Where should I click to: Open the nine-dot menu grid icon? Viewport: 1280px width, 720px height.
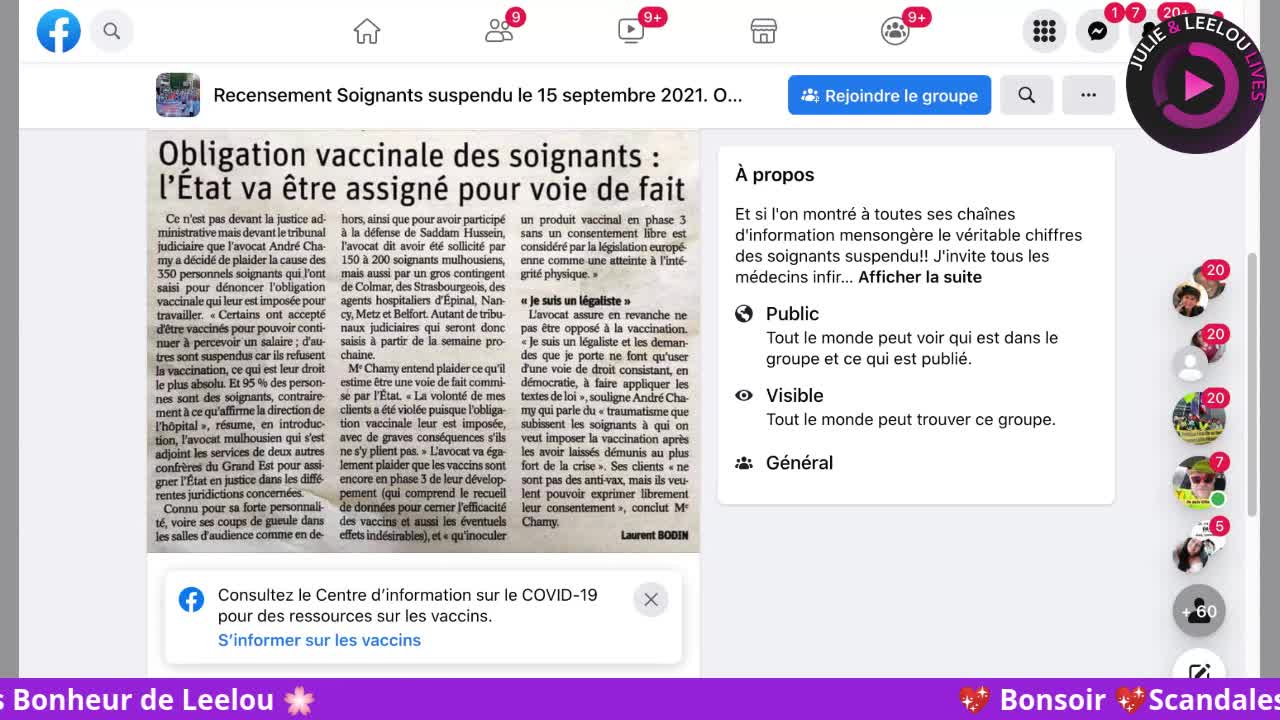[1044, 31]
